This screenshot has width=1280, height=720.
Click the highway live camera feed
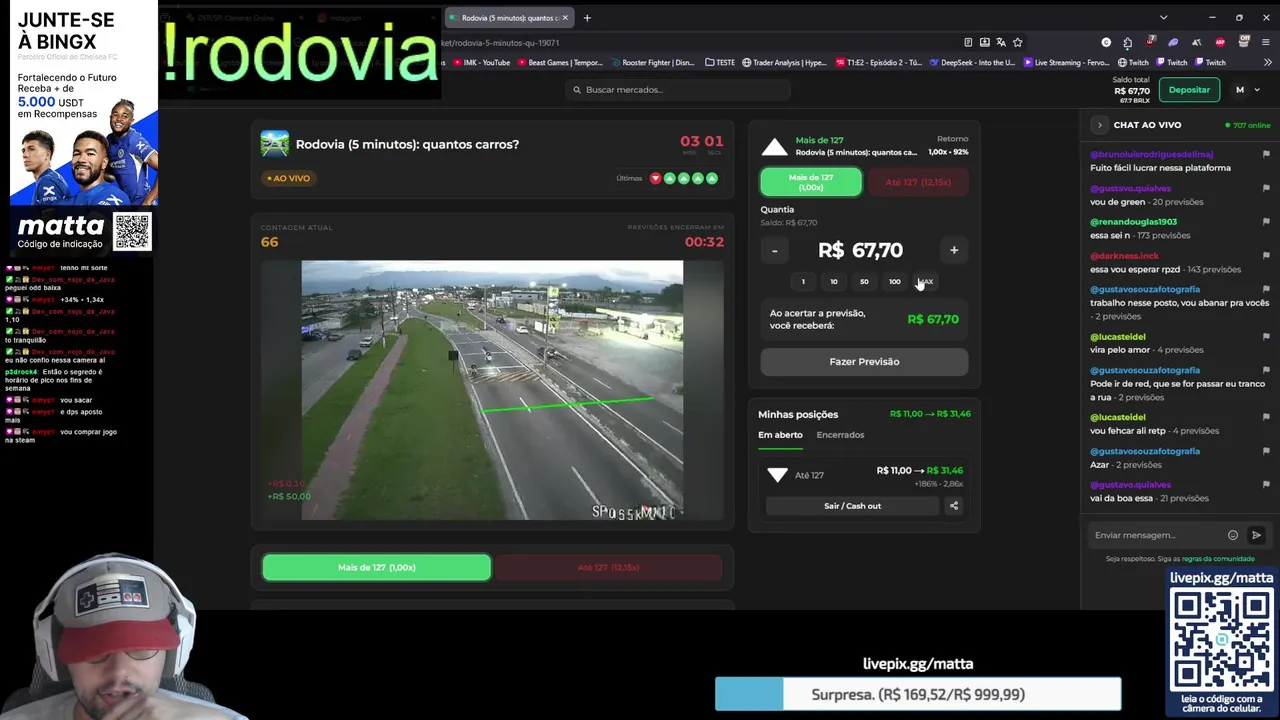[x=492, y=390]
